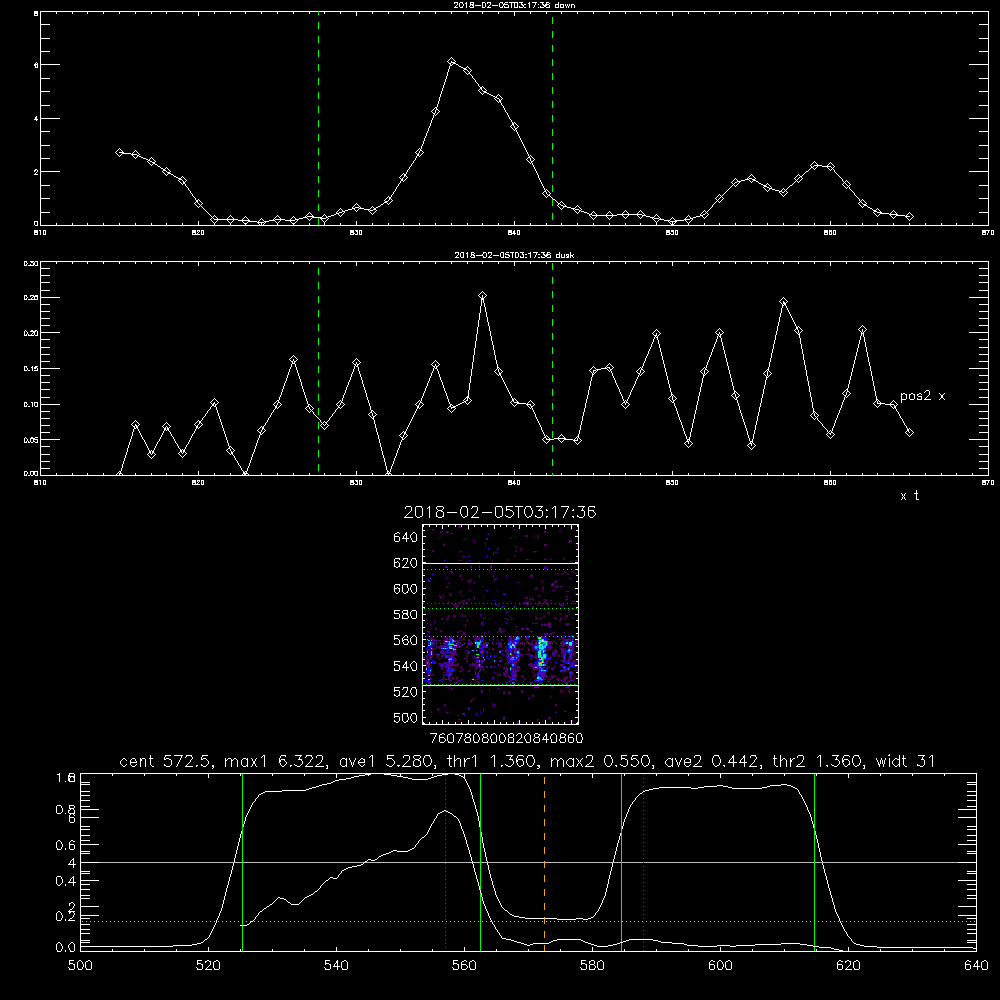Click the first diamond data point of the dawn curve
Image resolution: width=1000 pixels, height=1000 pixels.
click(119, 152)
